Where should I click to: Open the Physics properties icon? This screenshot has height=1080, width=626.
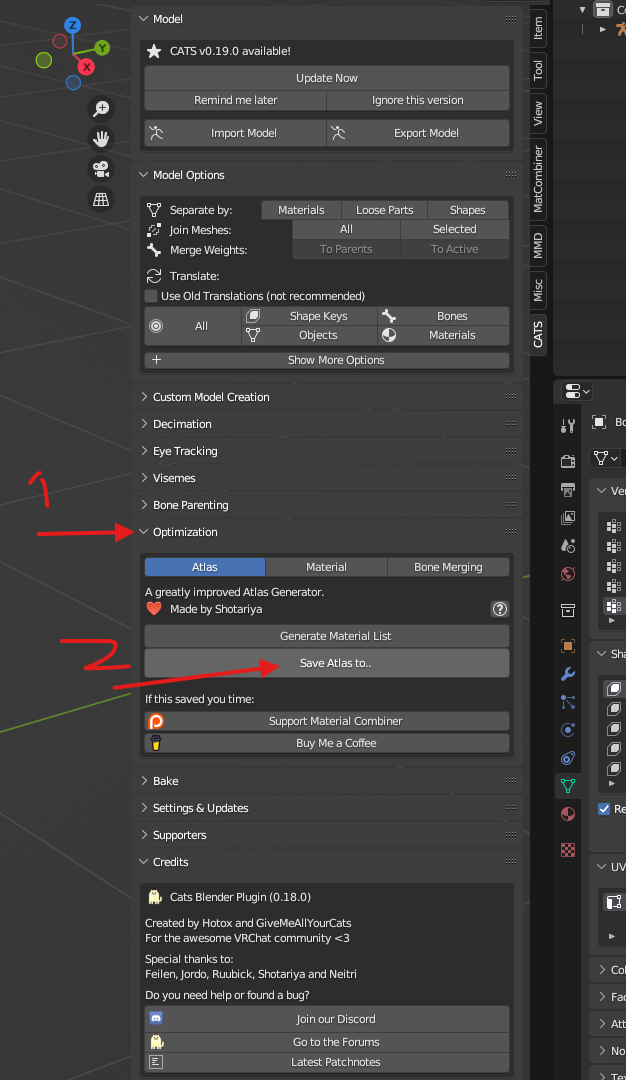coord(567,730)
